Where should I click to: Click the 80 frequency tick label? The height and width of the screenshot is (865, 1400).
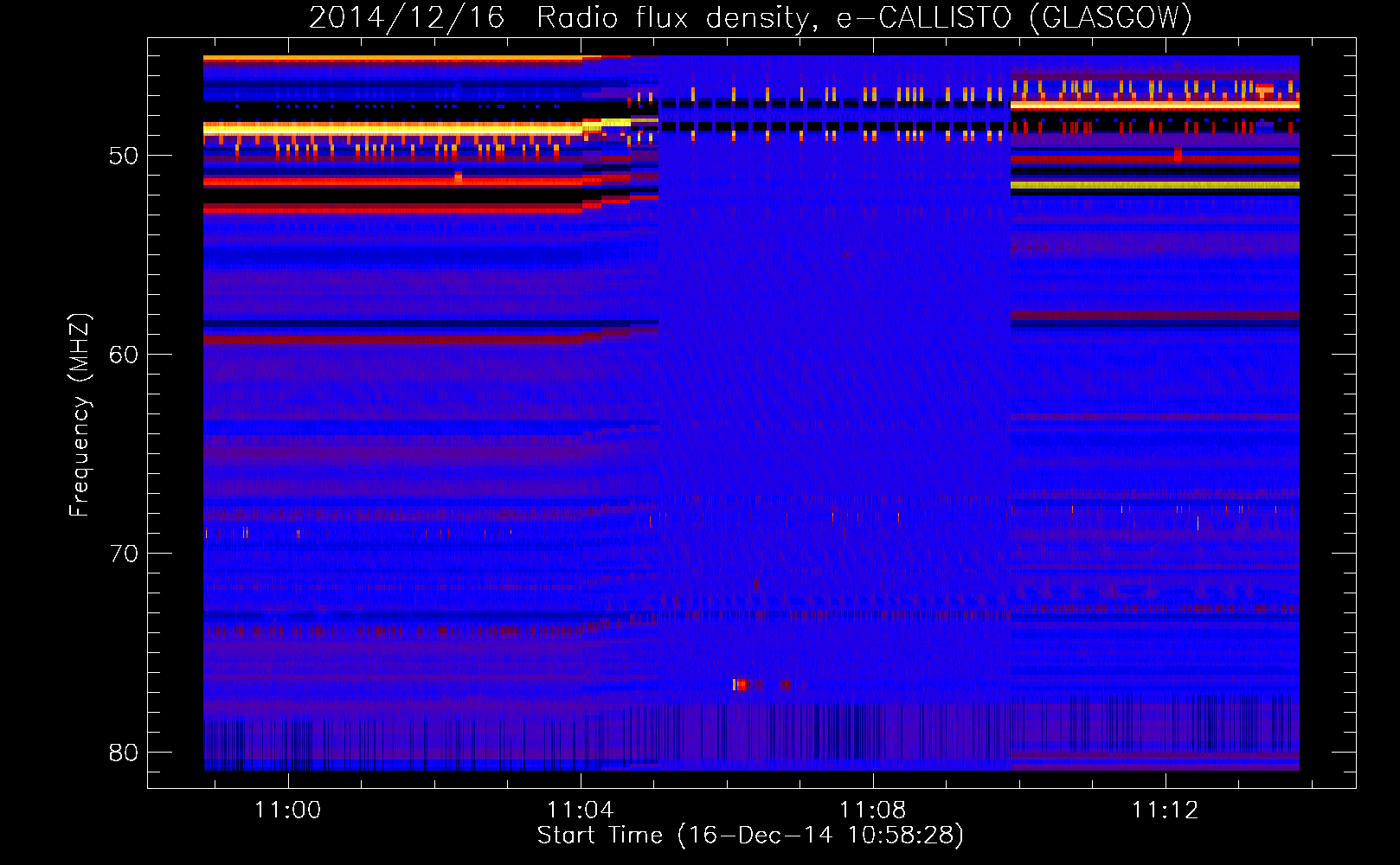coord(124,753)
